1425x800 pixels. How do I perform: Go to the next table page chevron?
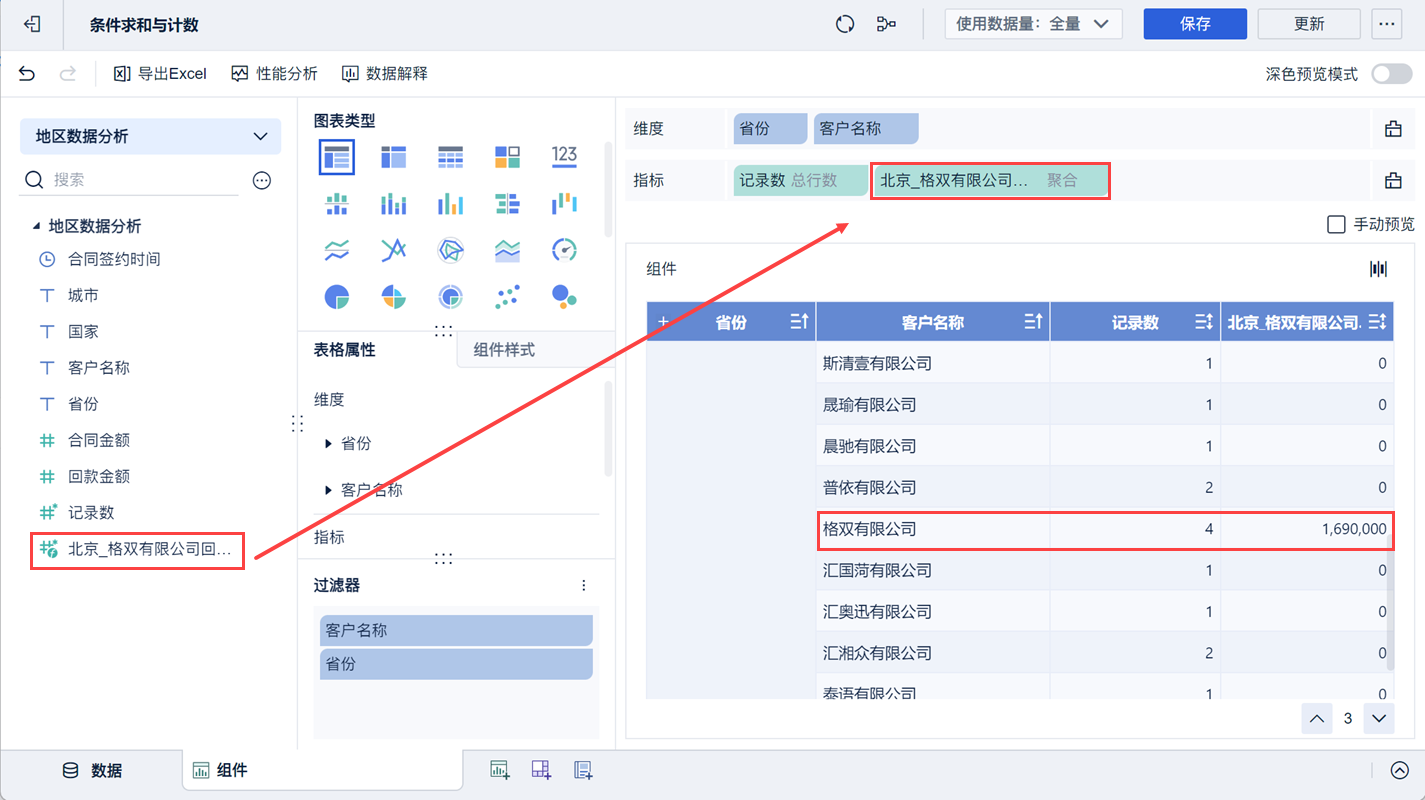[x=1379, y=718]
